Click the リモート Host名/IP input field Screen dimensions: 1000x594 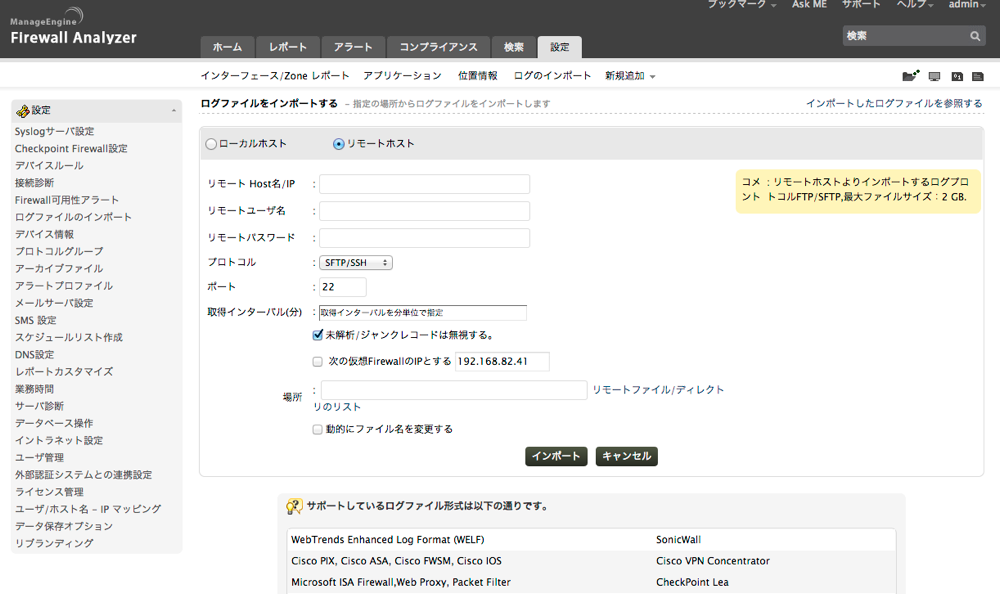pos(424,184)
